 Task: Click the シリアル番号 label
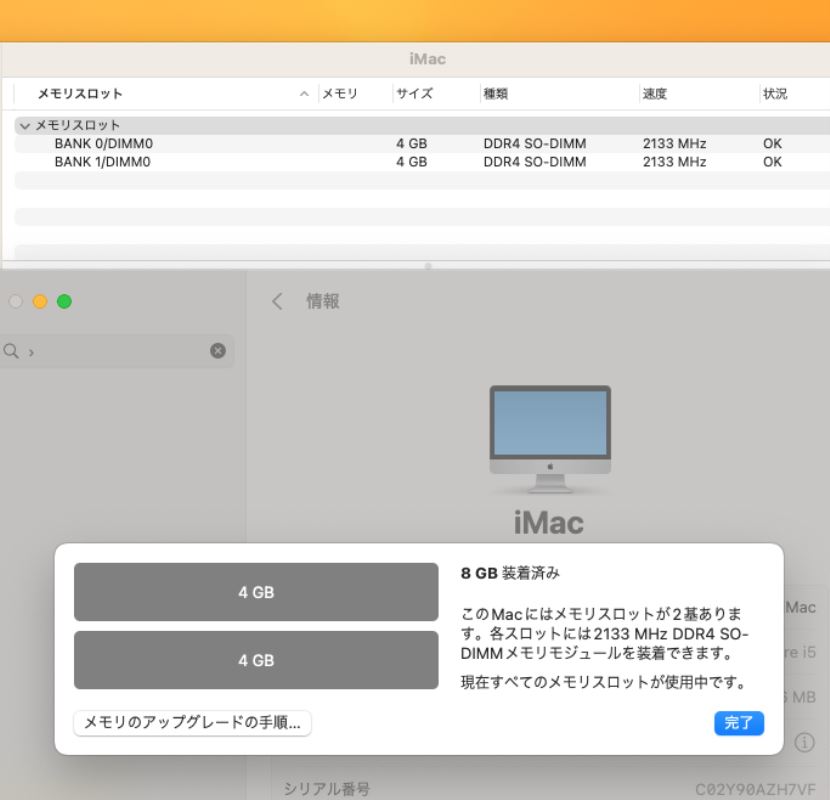[327, 789]
